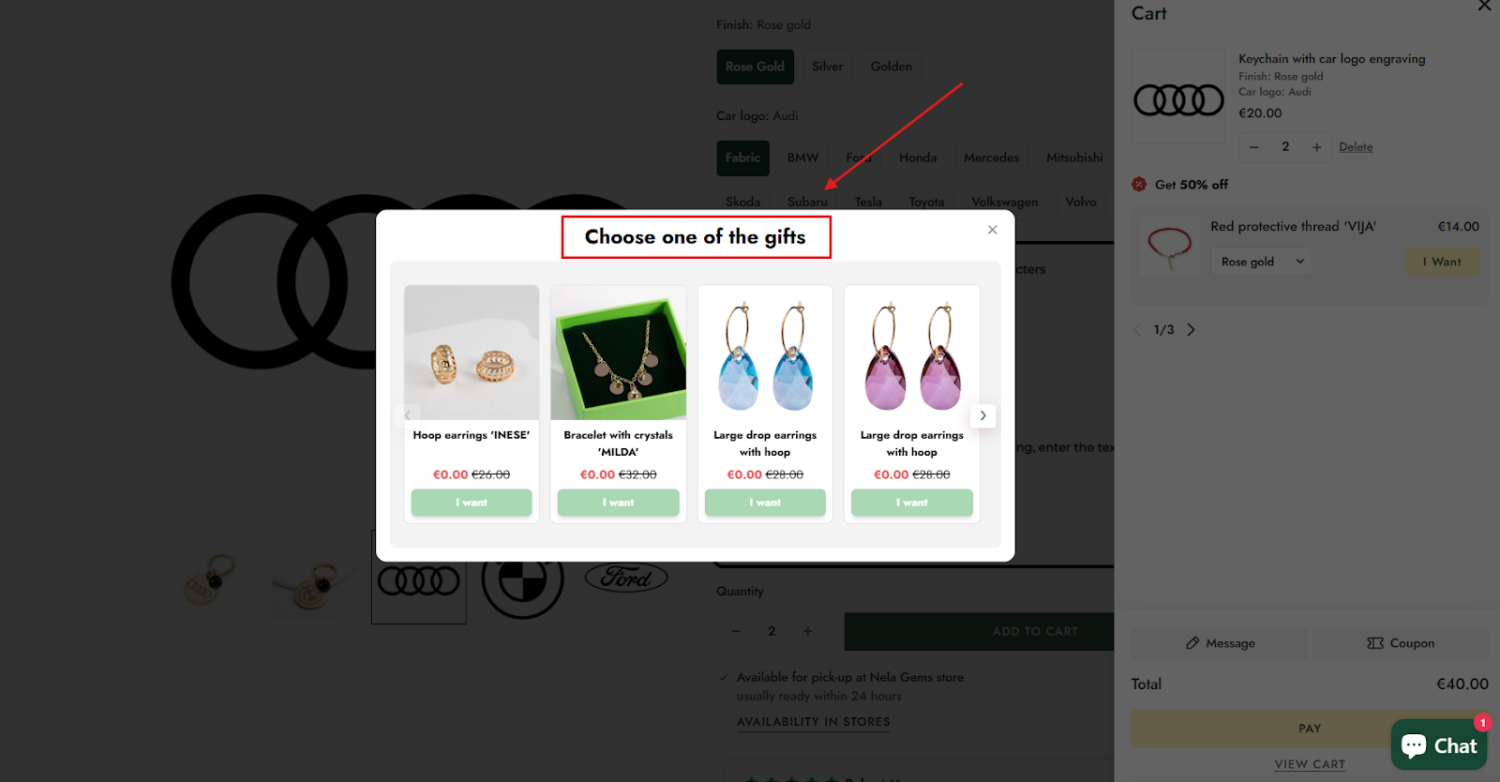
Task: Increase keychain quantity in cart
Action: tap(1317, 147)
